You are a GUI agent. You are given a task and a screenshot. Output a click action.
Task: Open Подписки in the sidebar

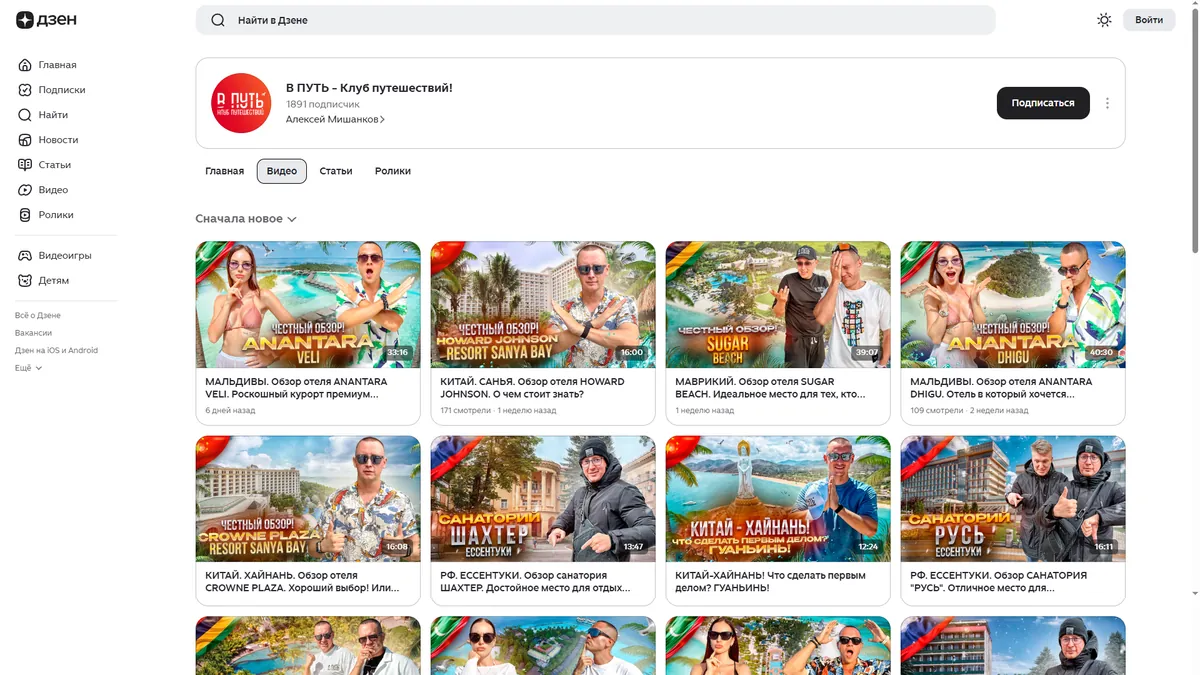52,90
